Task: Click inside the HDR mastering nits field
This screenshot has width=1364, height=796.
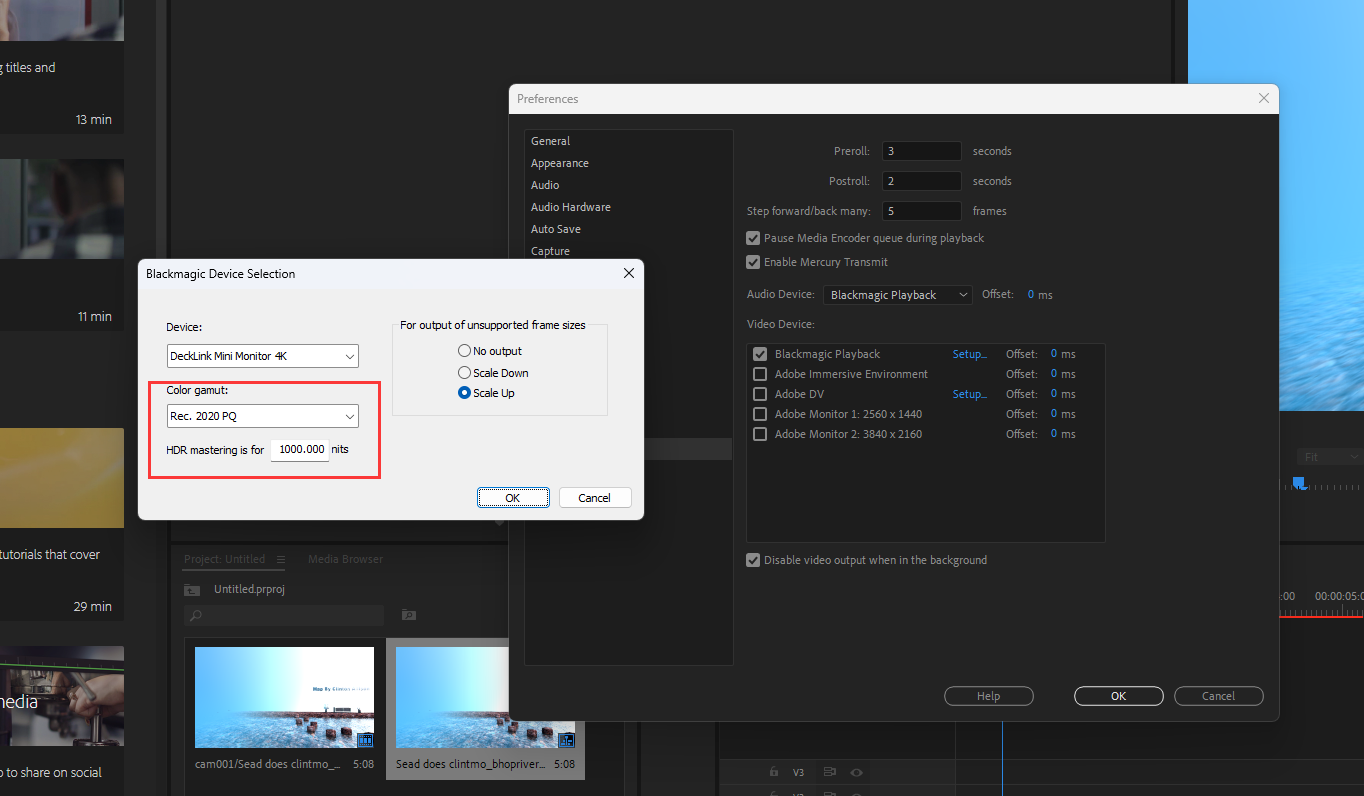Action: pyautogui.click(x=299, y=449)
